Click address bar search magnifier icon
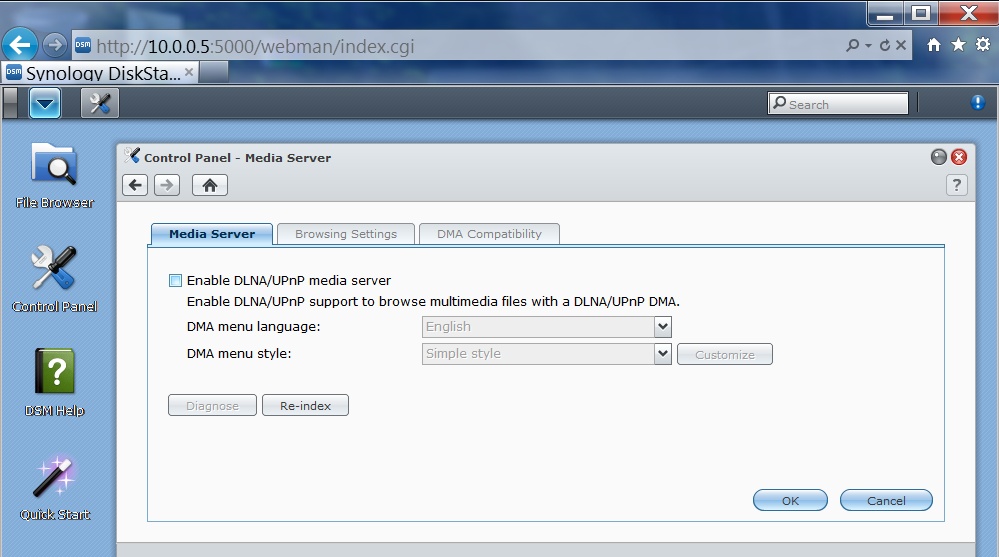The width and height of the screenshot is (999, 557). (852, 45)
